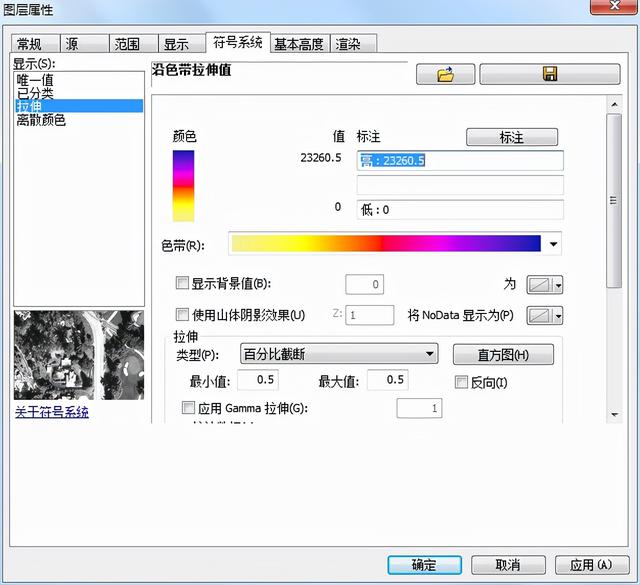Viewport: 640px width, 585px height.
Task: Click scrollbar up arrow in symbology panel
Action: point(614,105)
